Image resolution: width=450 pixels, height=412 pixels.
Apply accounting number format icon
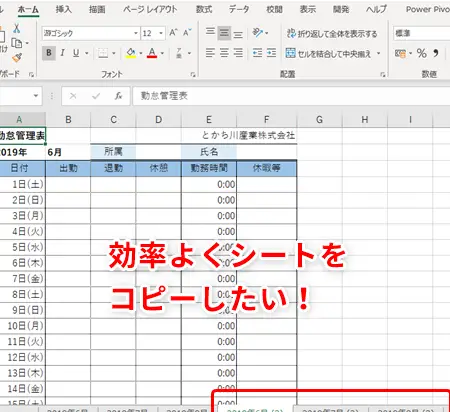pos(400,53)
